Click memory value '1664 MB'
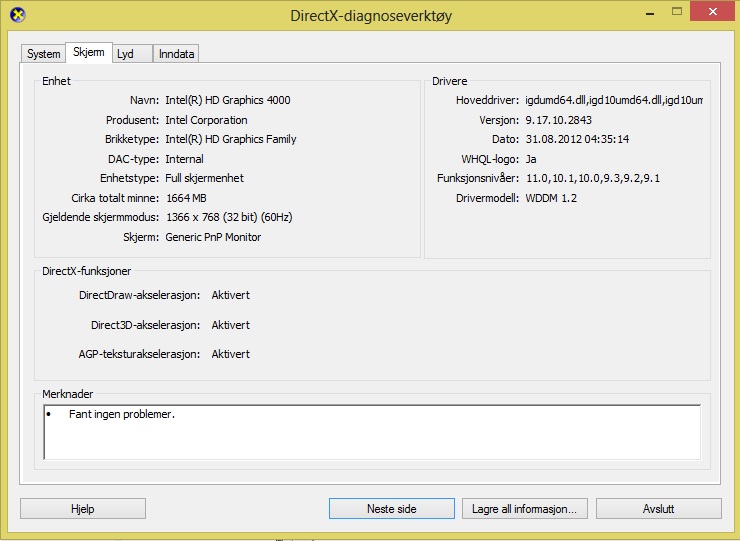The image size is (740, 541). pos(186,198)
